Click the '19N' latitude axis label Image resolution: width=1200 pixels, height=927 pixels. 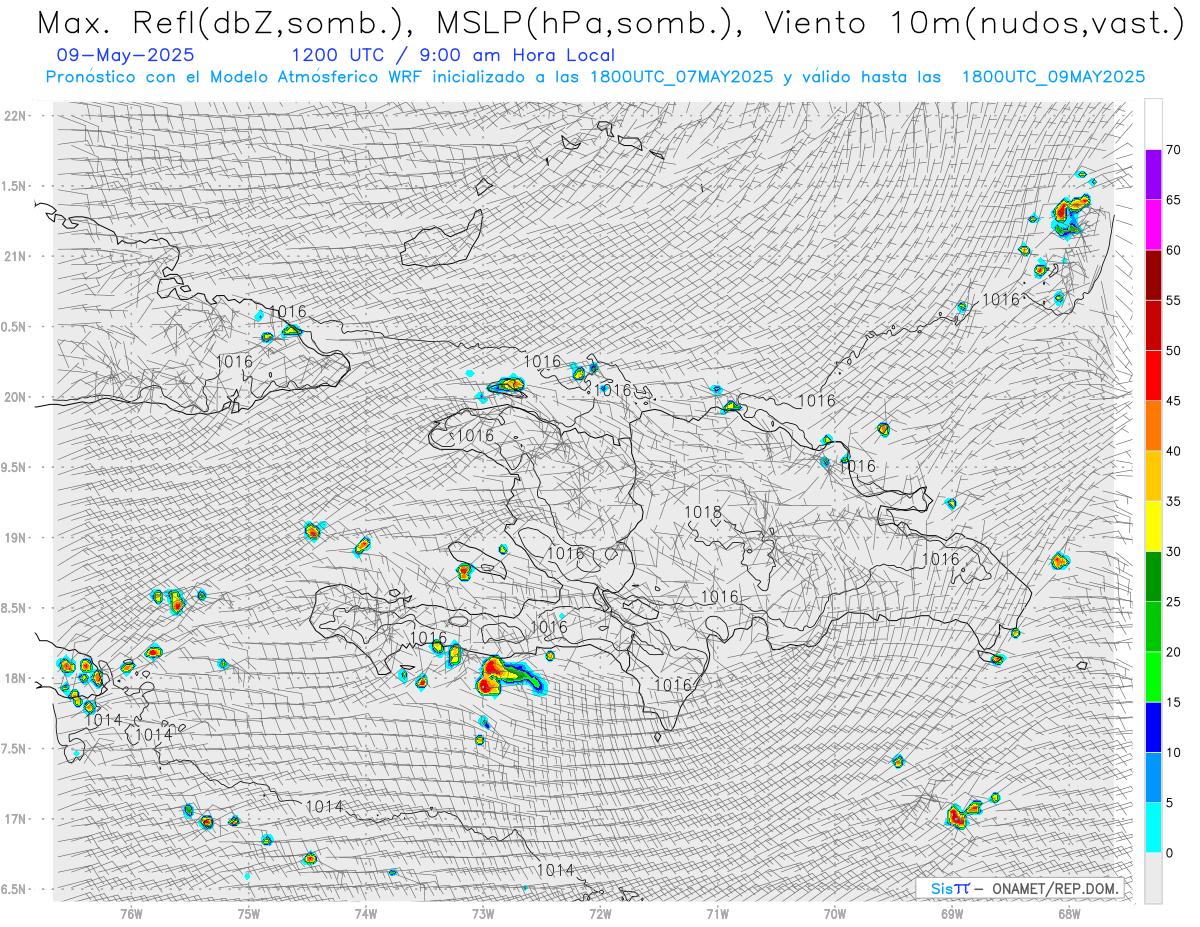click(x=17, y=537)
